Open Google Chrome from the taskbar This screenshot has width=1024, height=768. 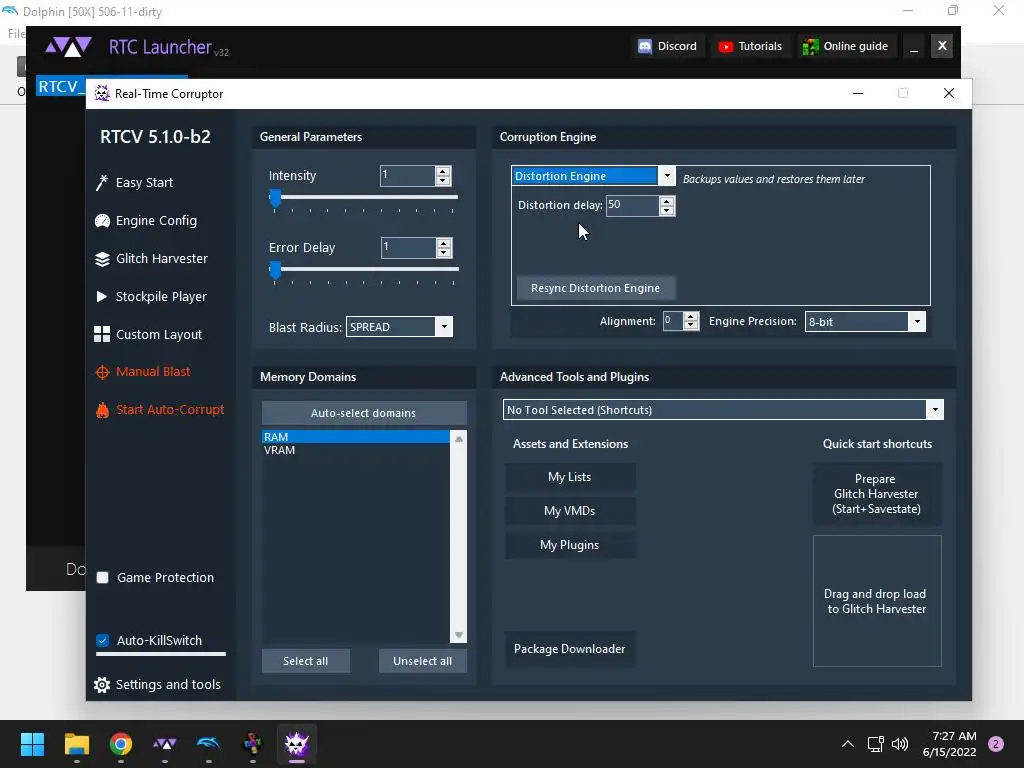click(x=121, y=744)
